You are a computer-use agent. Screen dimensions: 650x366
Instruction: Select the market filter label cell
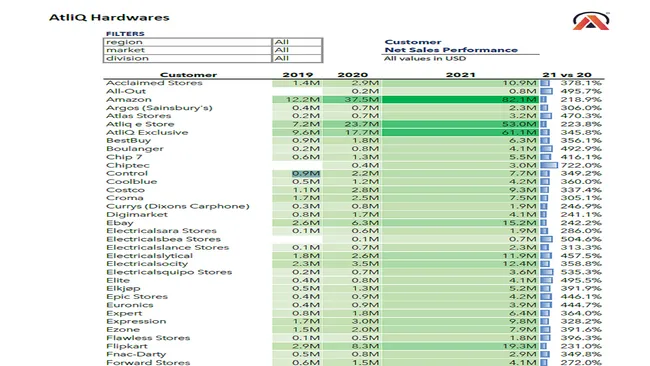(x=187, y=50)
